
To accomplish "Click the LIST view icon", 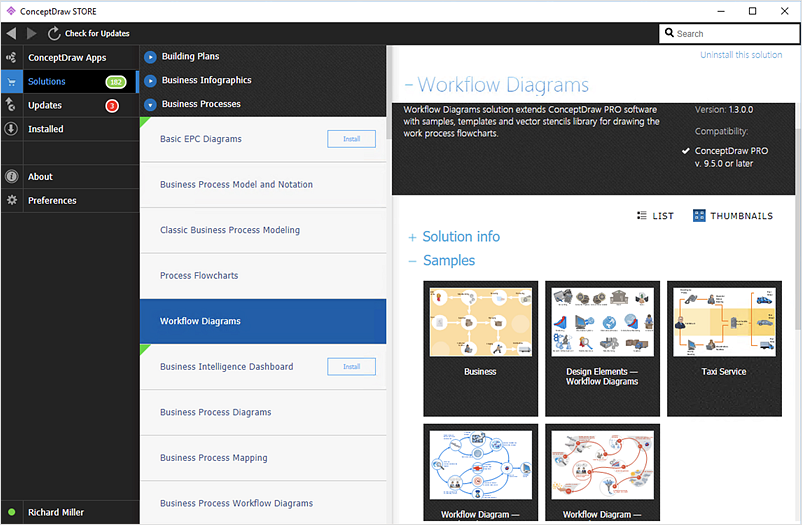I will [x=641, y=215].
